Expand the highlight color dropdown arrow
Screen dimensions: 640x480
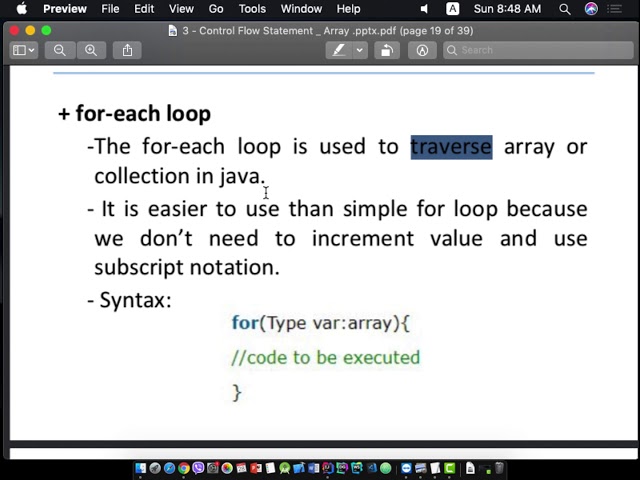click(x=360, y=50)
